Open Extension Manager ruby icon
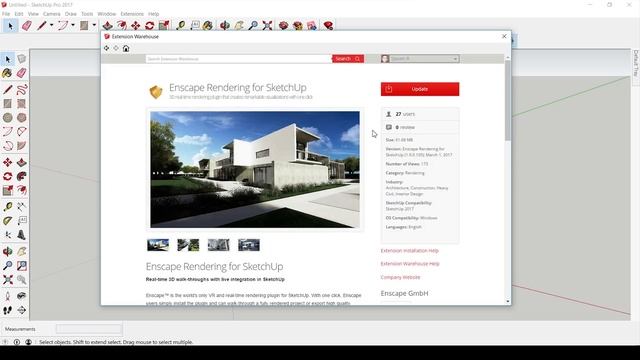Screen dimensions: 640x360 328,25
